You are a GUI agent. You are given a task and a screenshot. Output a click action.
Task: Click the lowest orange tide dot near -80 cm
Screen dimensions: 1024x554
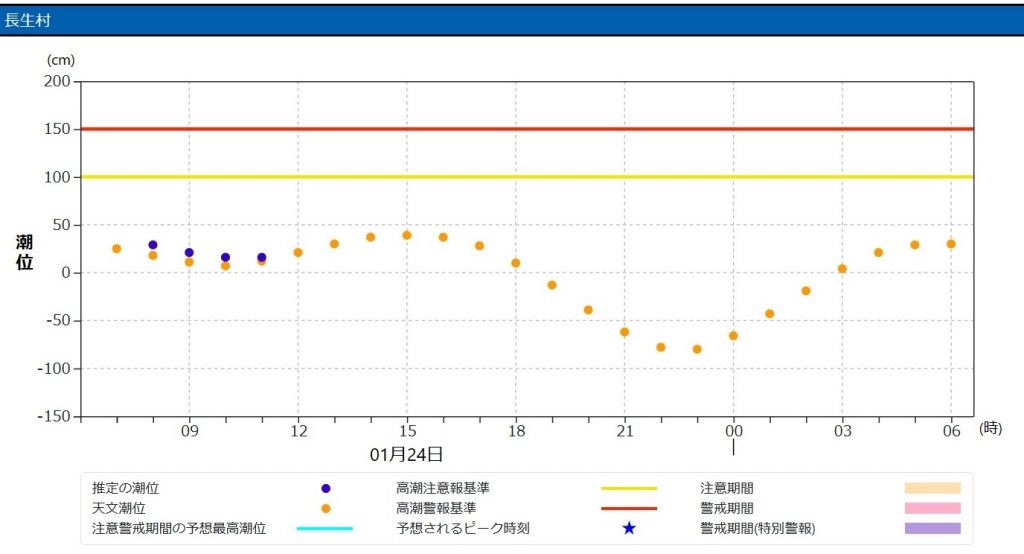(697, 350)
